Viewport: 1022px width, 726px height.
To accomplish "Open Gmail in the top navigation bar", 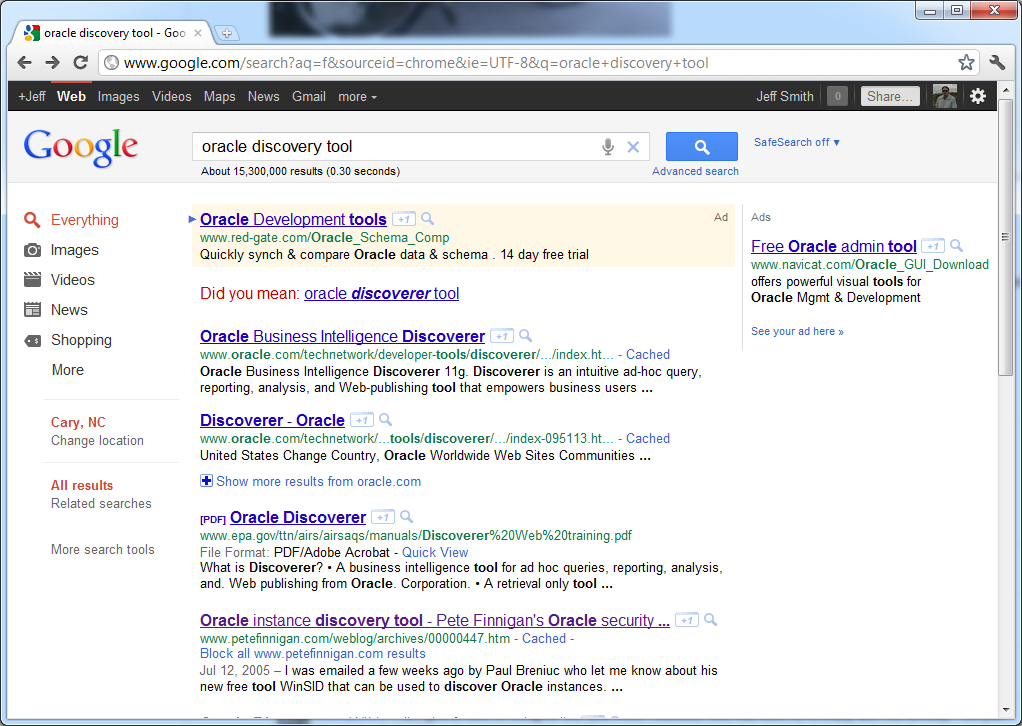I will [x=309, y=96].
